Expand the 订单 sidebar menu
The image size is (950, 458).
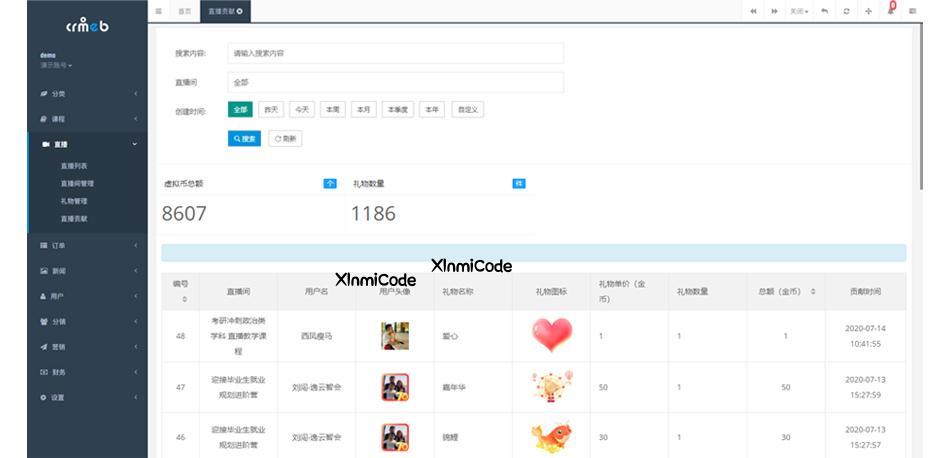coord(88,245)
